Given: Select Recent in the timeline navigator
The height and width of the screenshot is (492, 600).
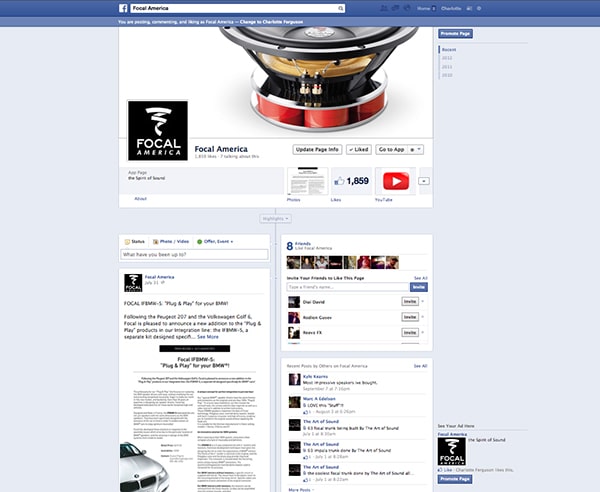Looking at the screenshot, I should coord(449,50).
